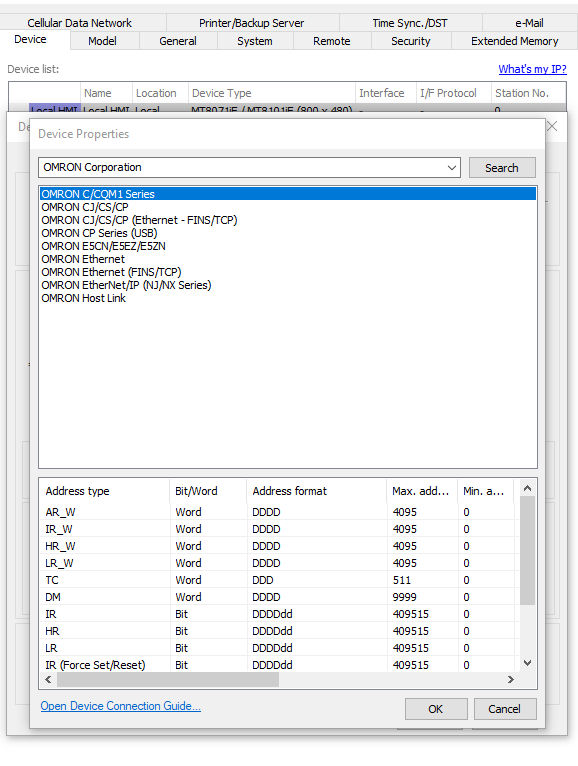Click the Search button
This screenshot has width=578, height=766.
pyautogui.click(x=502, y=168)
